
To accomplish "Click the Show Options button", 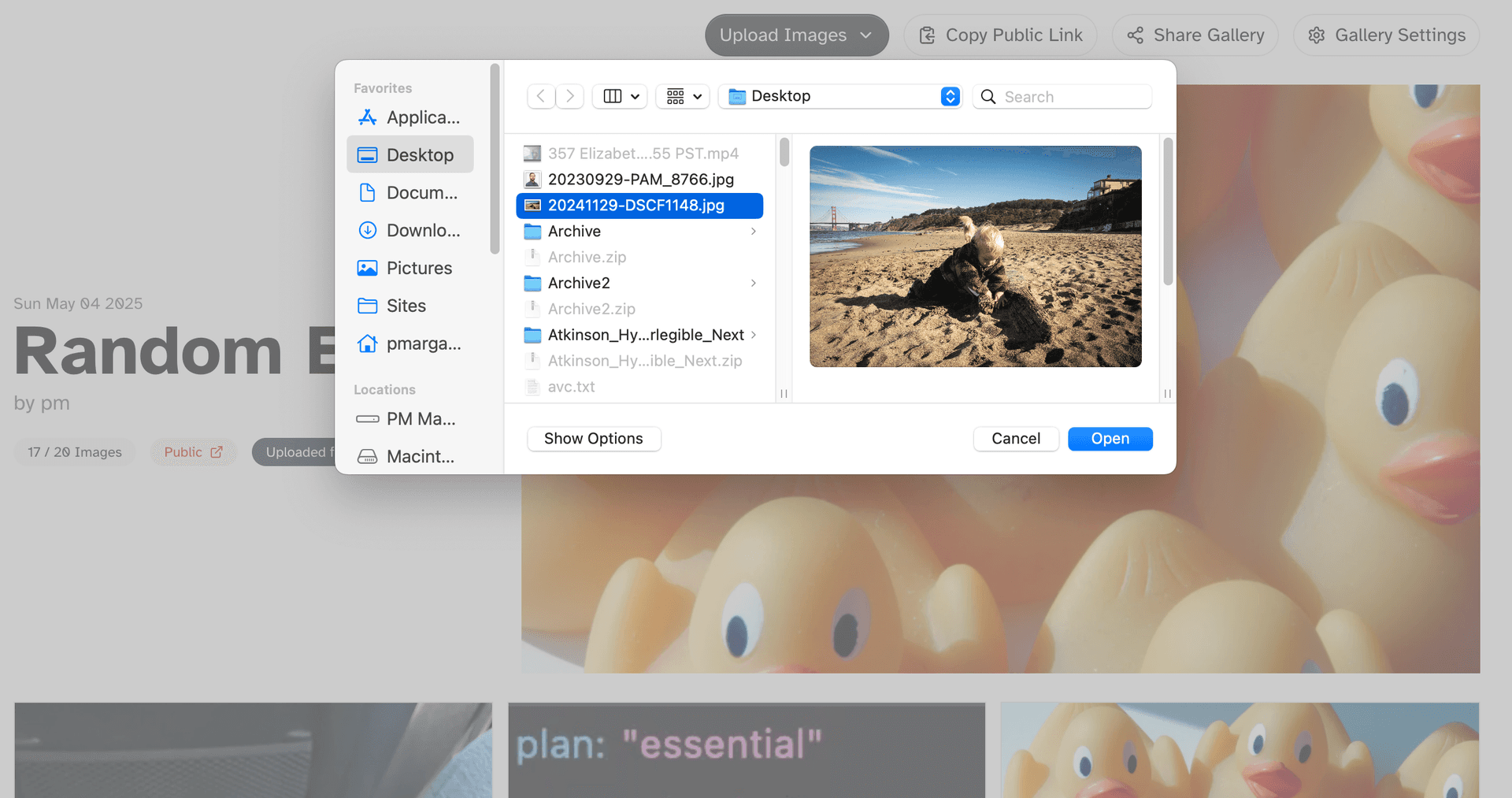I will pyautogui.click(x=594, y=439).
